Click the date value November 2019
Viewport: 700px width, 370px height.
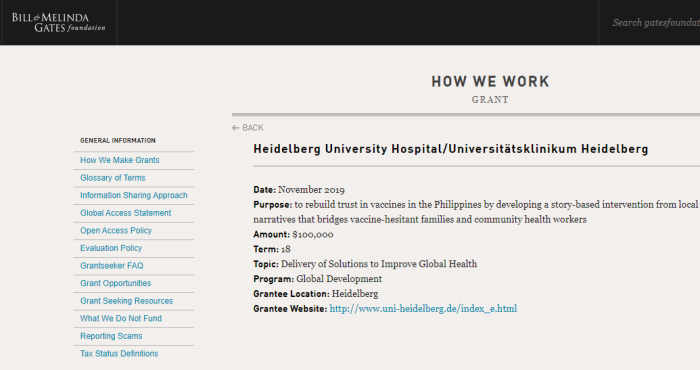pyautogui.click(x=311, y=190)
